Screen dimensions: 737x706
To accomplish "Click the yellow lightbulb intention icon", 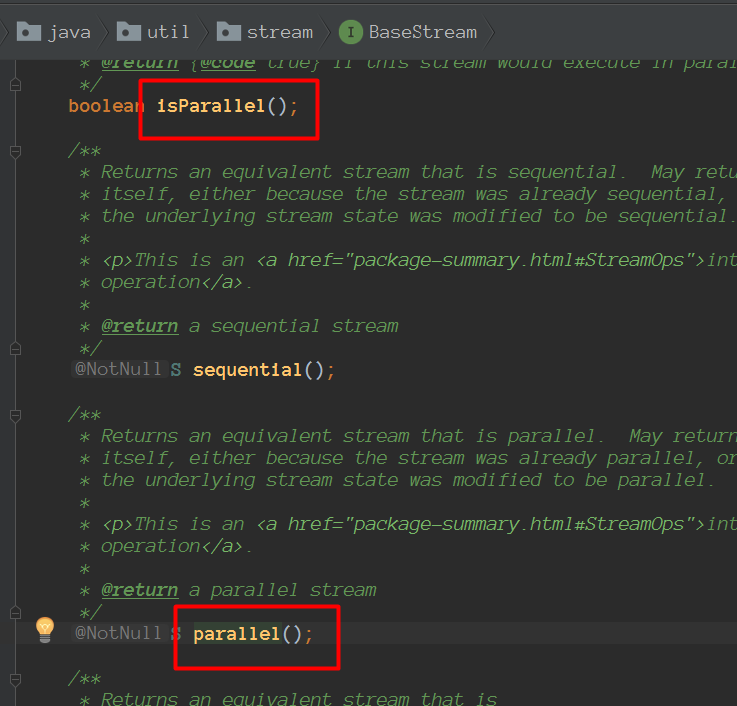I will 45,629.
